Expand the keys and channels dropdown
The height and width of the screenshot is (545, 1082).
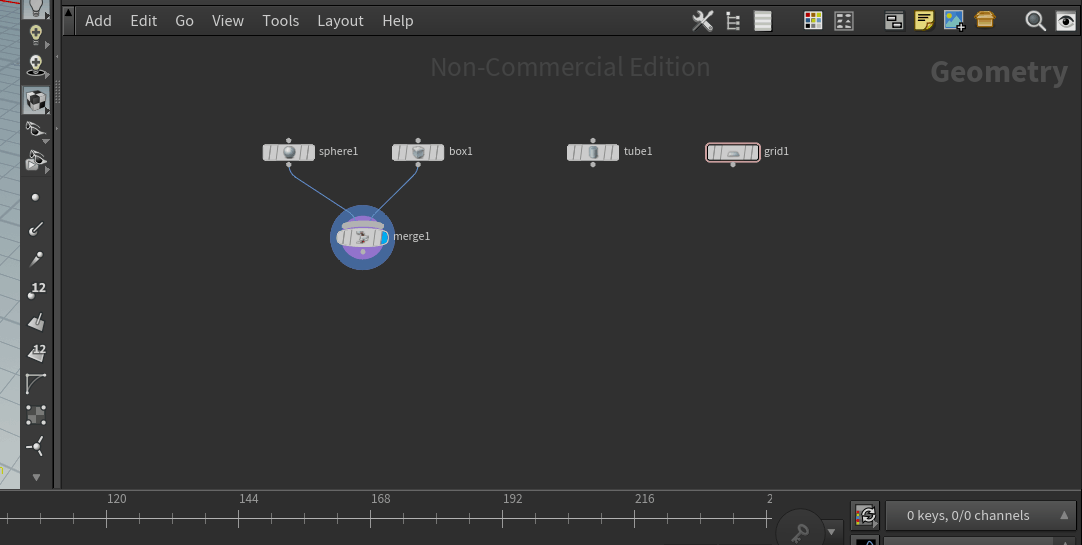[1064, 515]
